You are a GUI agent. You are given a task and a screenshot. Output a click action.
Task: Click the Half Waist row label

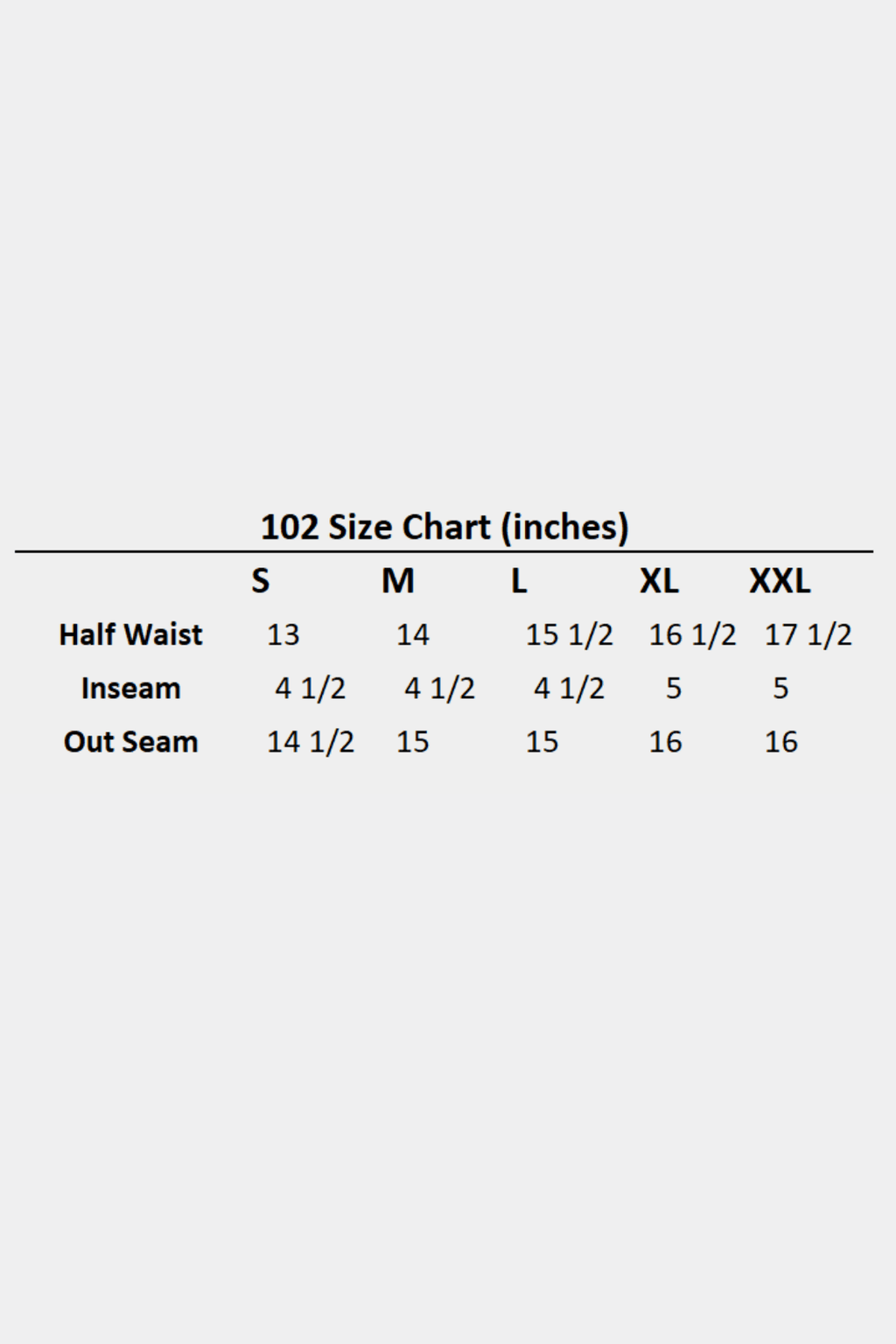pyautogui.click(x=130, y=634)
